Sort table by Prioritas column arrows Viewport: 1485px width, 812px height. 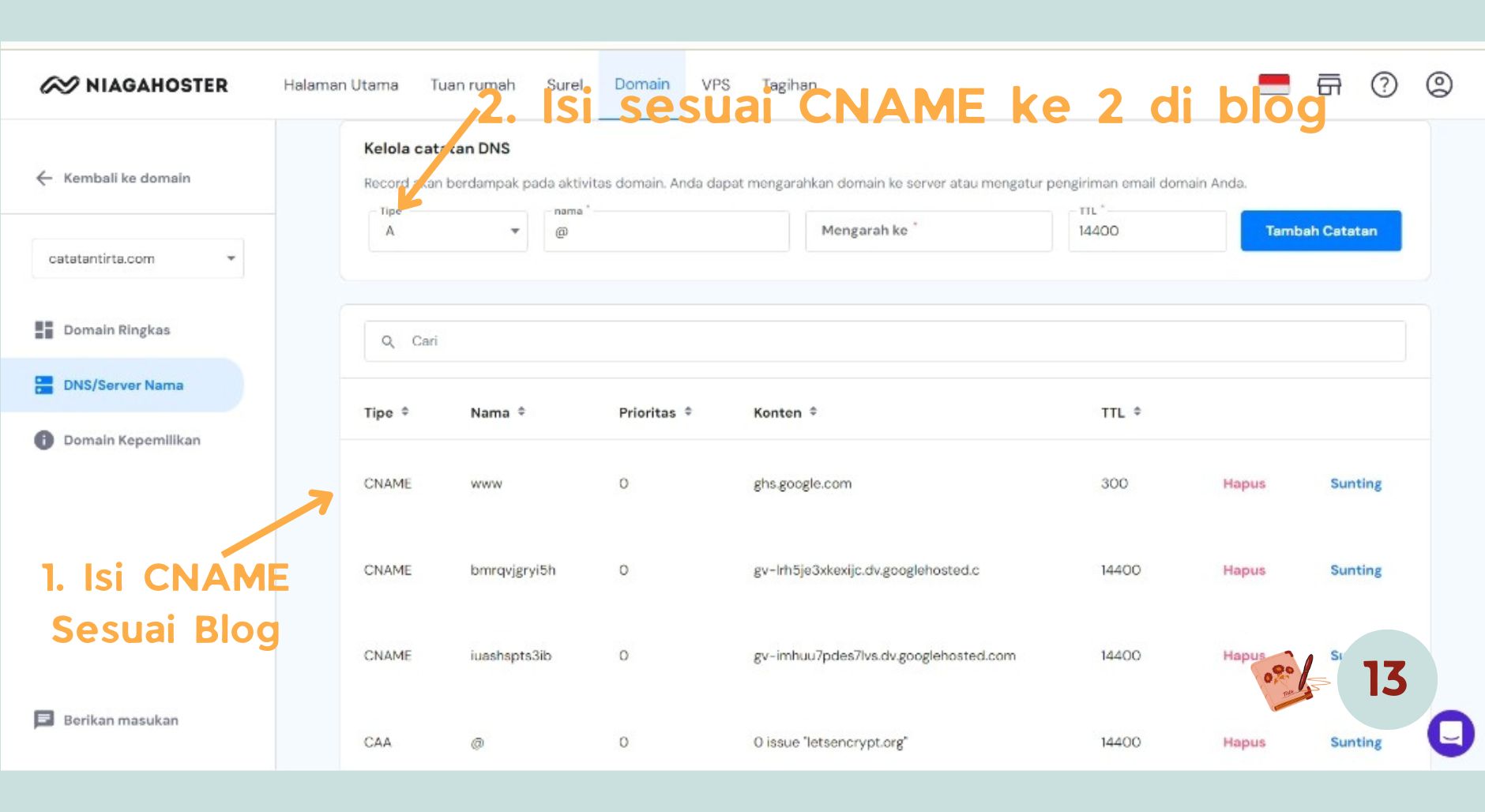pos(688,412)
